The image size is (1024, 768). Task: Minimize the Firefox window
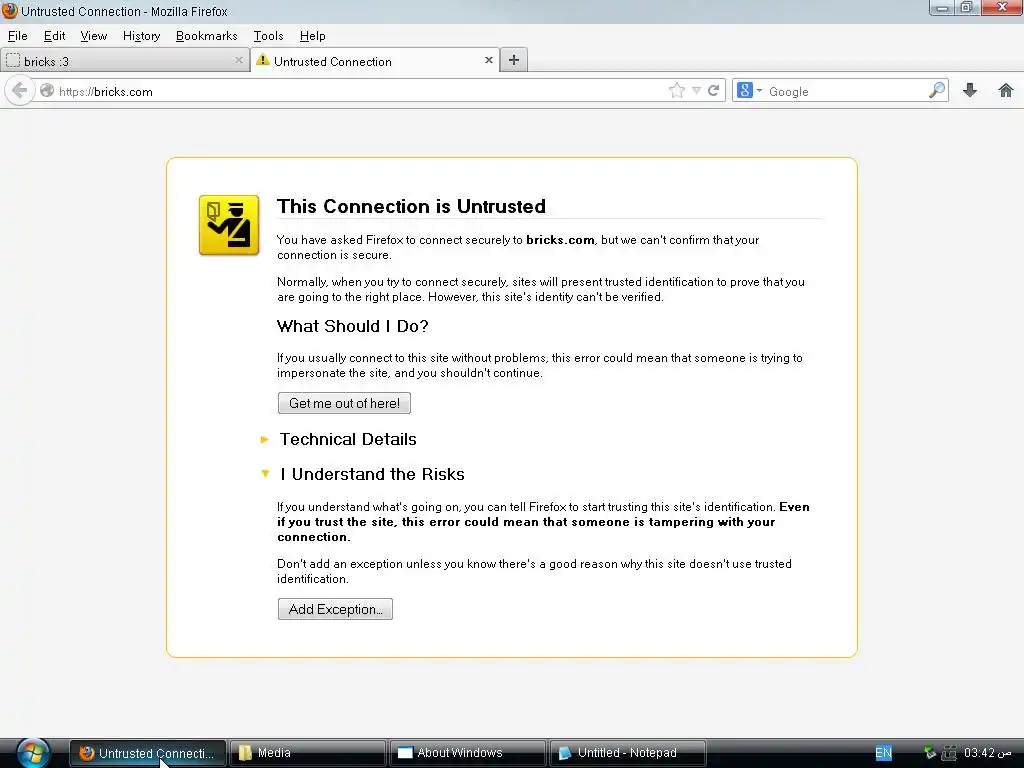942,8
